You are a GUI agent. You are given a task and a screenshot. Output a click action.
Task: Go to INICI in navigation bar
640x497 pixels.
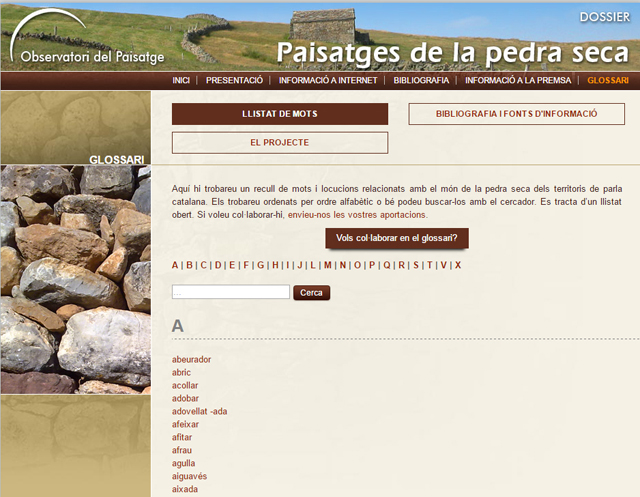click(181, 80)
